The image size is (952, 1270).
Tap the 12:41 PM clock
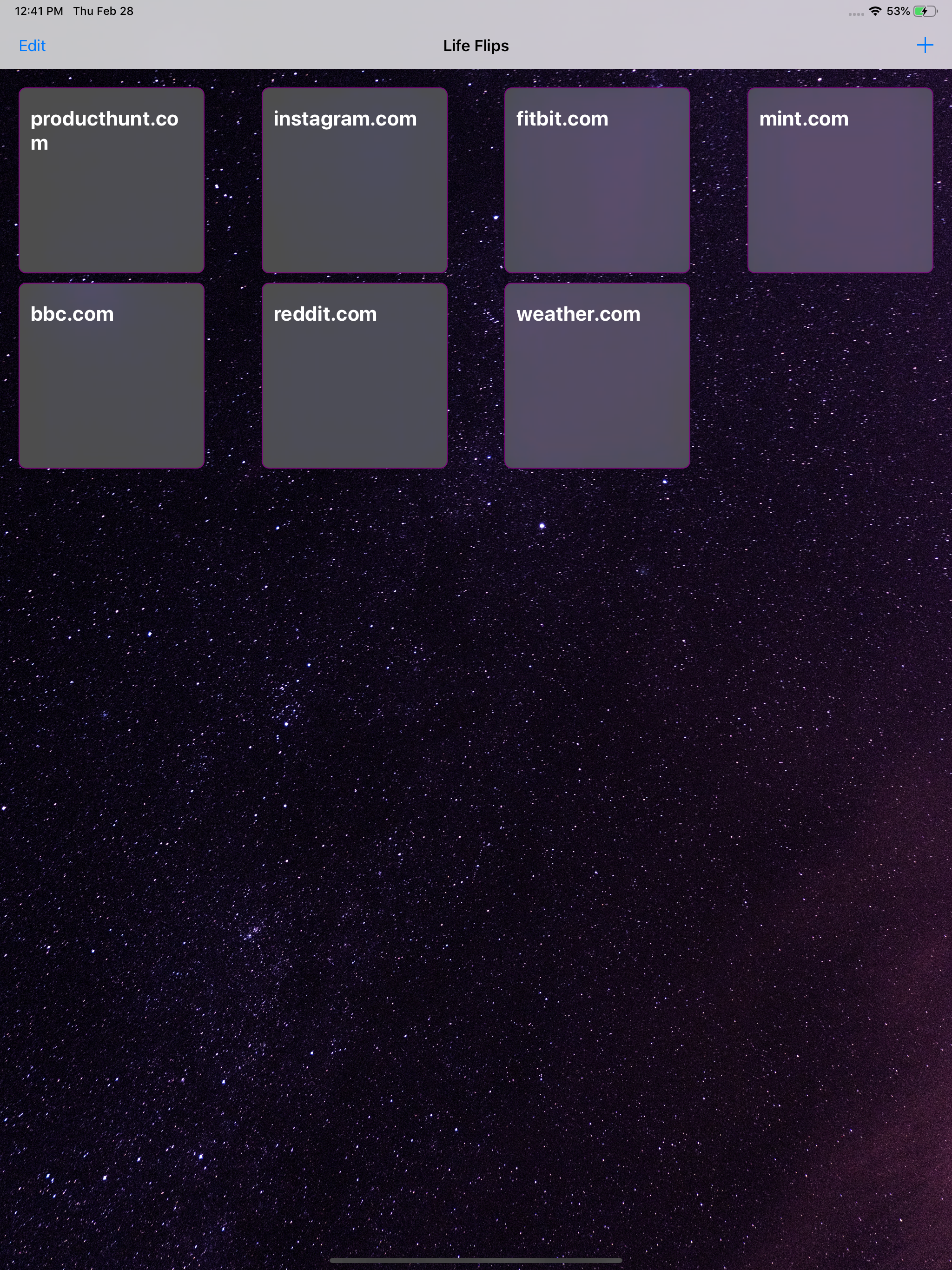[x=39, y=12]
